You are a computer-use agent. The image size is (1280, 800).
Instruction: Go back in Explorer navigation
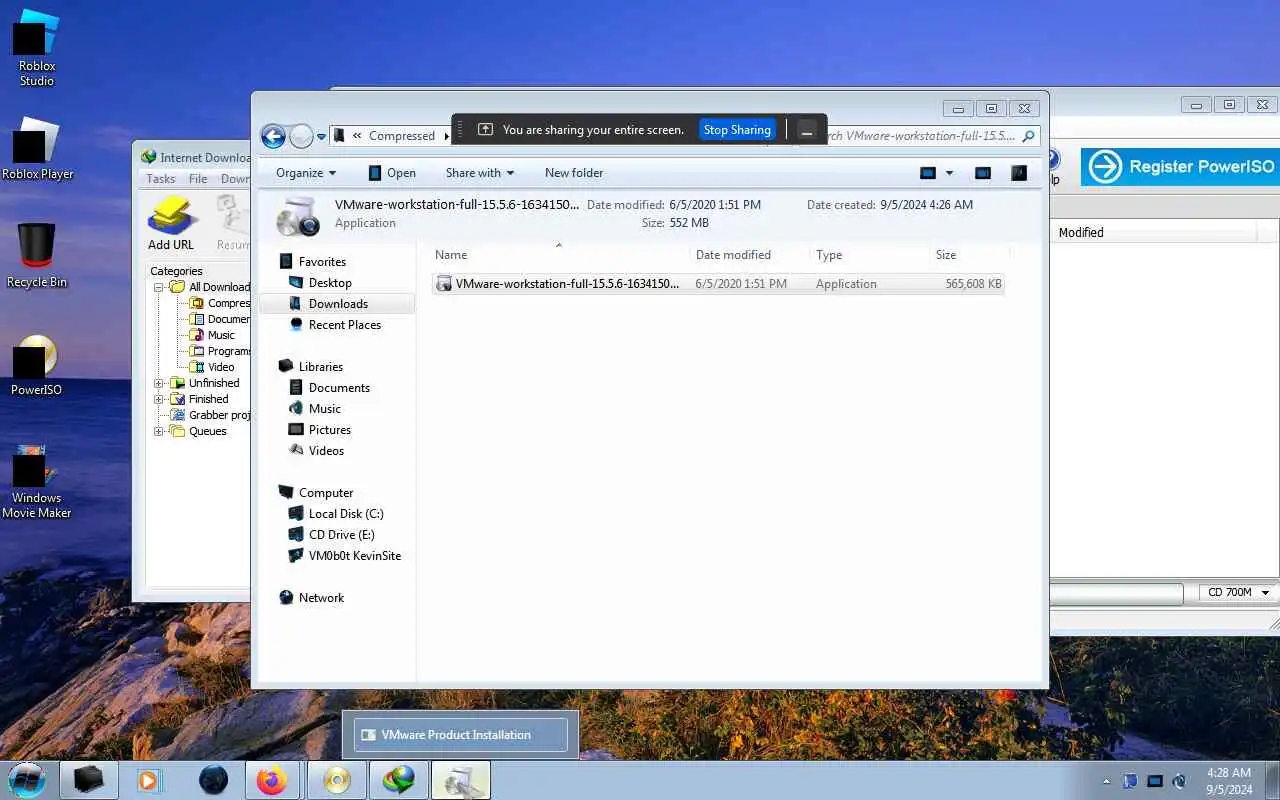click(x=273, y=136)
